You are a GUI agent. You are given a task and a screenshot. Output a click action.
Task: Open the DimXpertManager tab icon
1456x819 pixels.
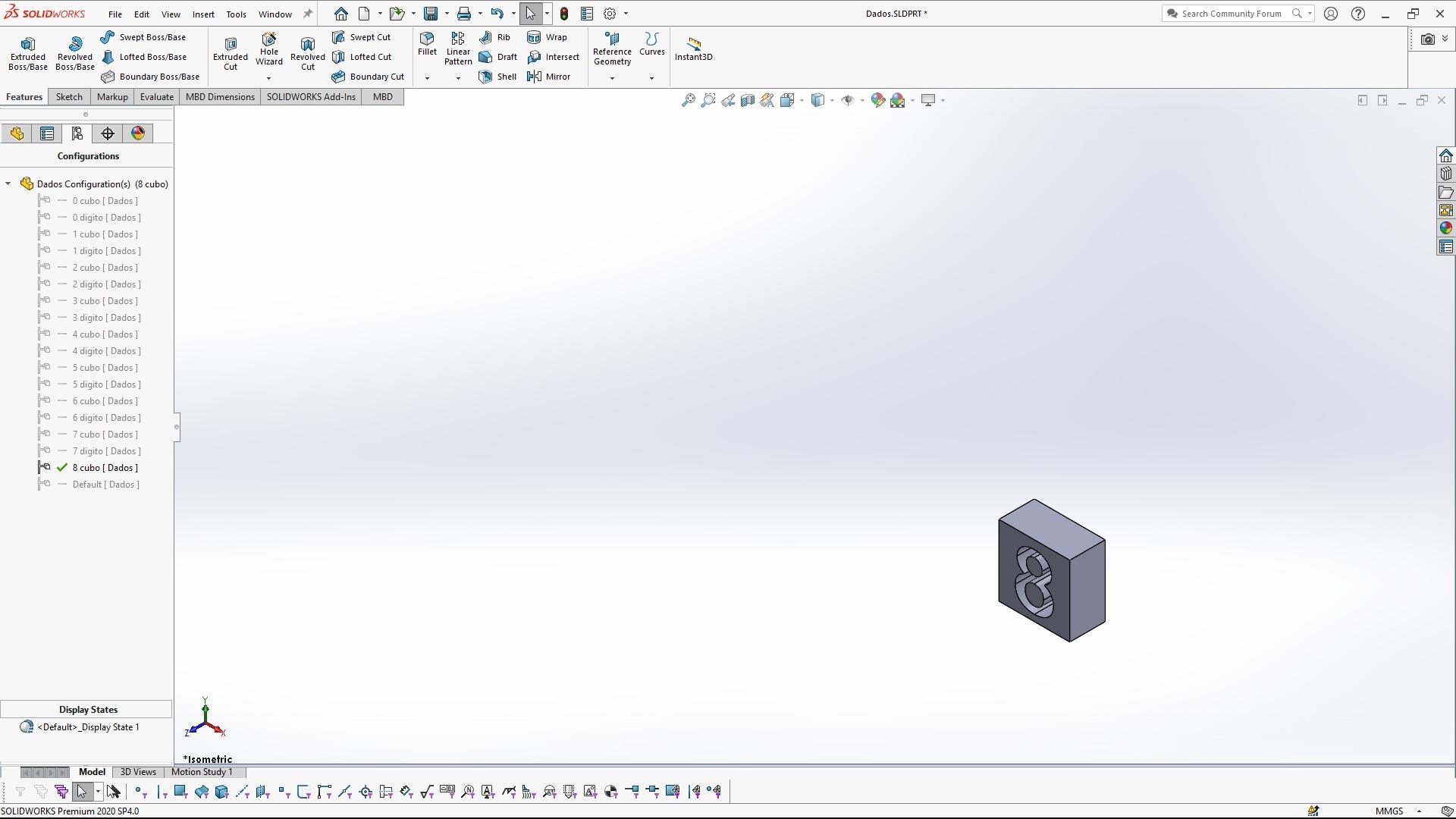[108, 133]
